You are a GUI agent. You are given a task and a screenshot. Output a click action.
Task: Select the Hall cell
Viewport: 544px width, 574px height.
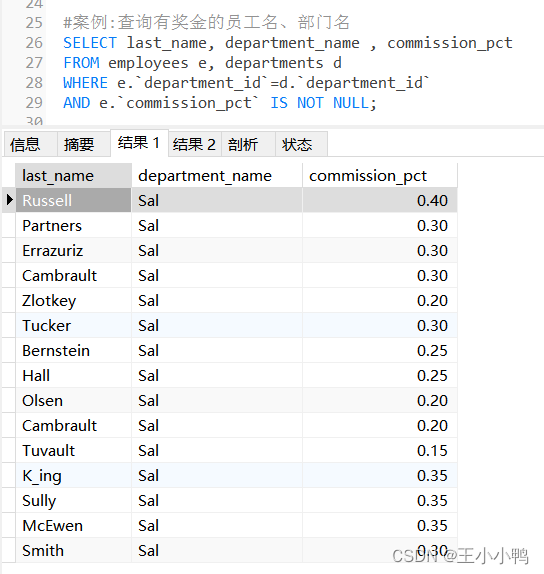(73, 376)
